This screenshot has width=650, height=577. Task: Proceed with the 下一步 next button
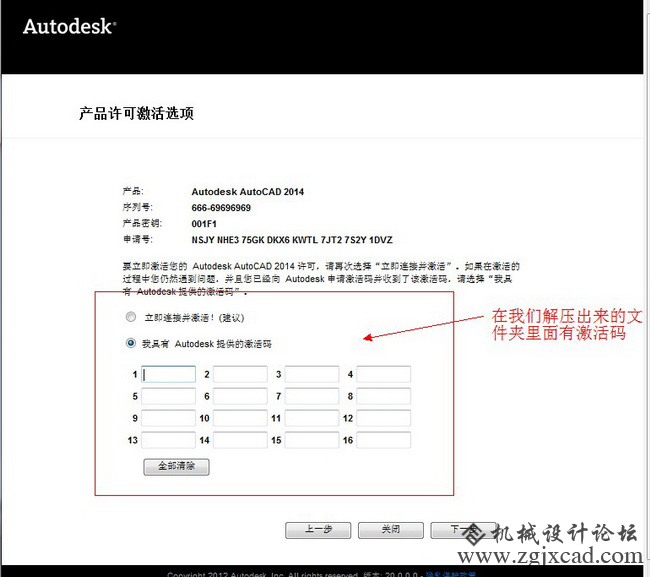[x=463, y=530]
